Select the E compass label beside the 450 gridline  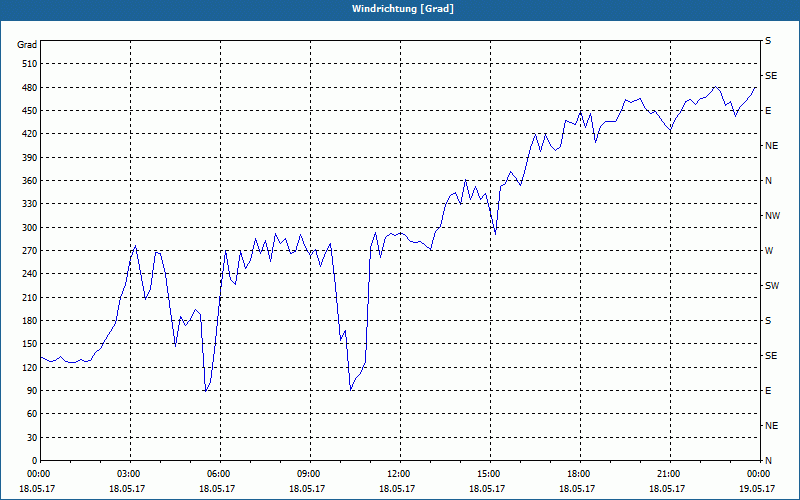[x=768, y=111]
